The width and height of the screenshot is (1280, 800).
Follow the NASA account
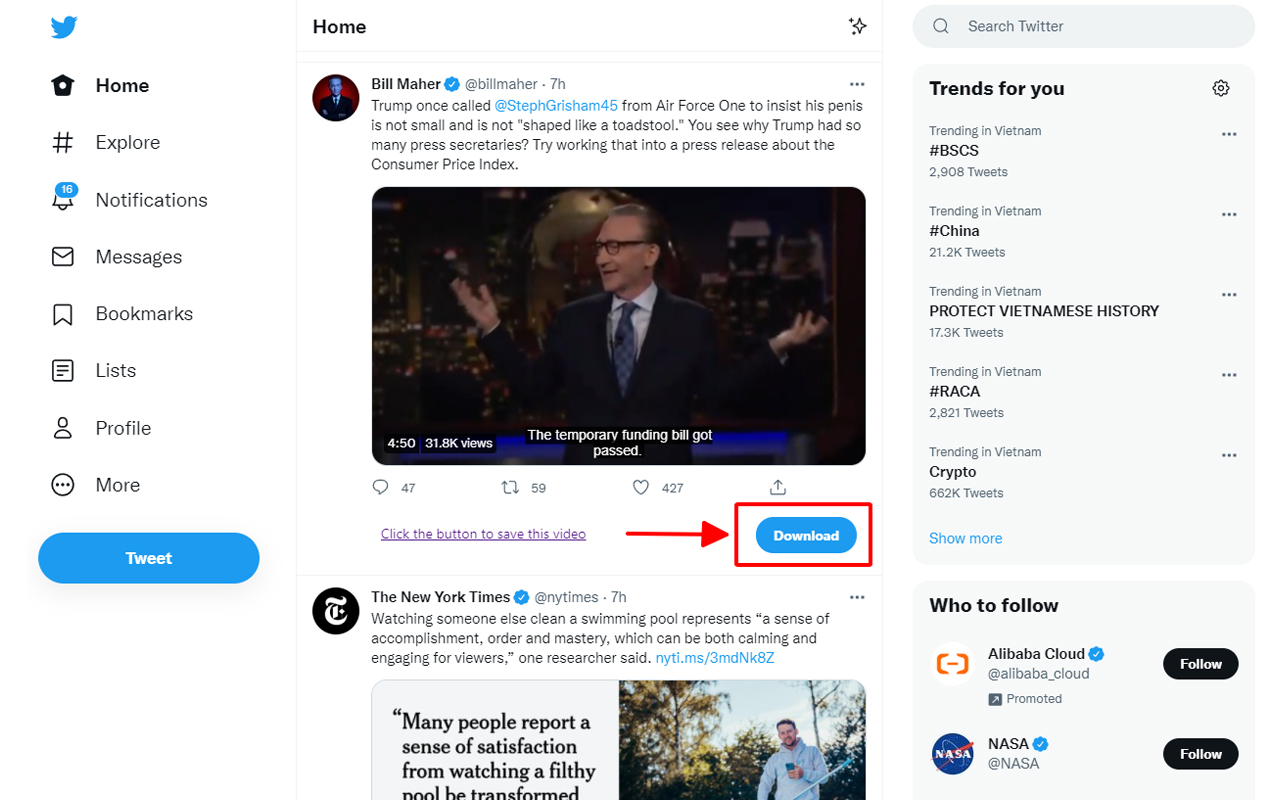coord(1200,754)
